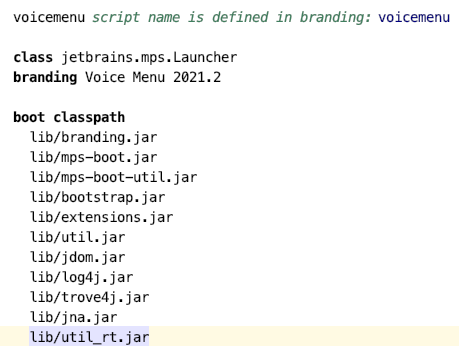Select the lib/mps-boot-util.jar entry

[113, 177]
